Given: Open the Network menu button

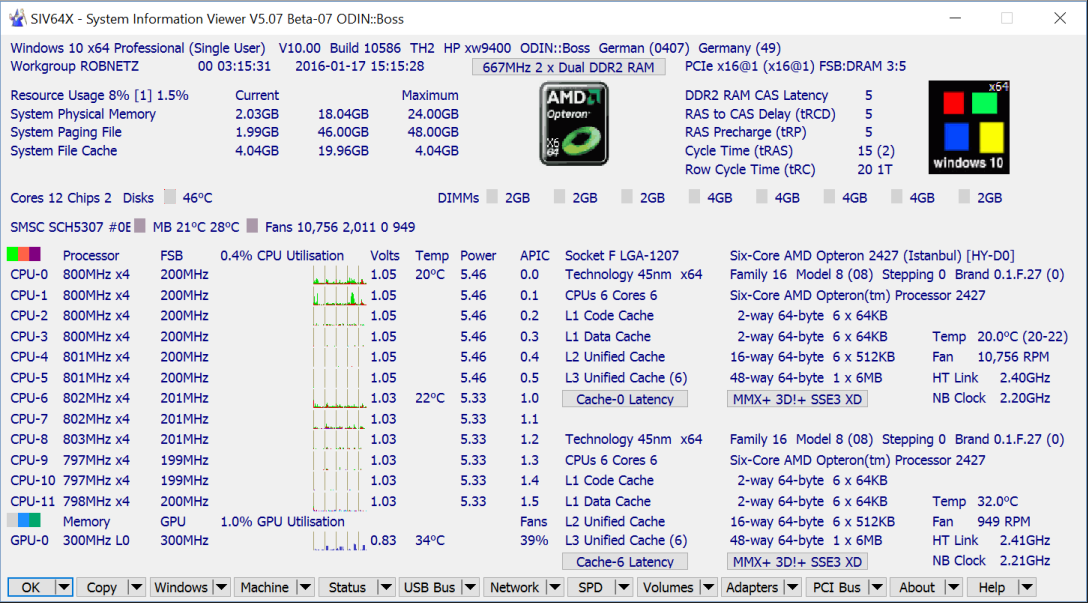Looking at the screenshot, I should [514, 587].
